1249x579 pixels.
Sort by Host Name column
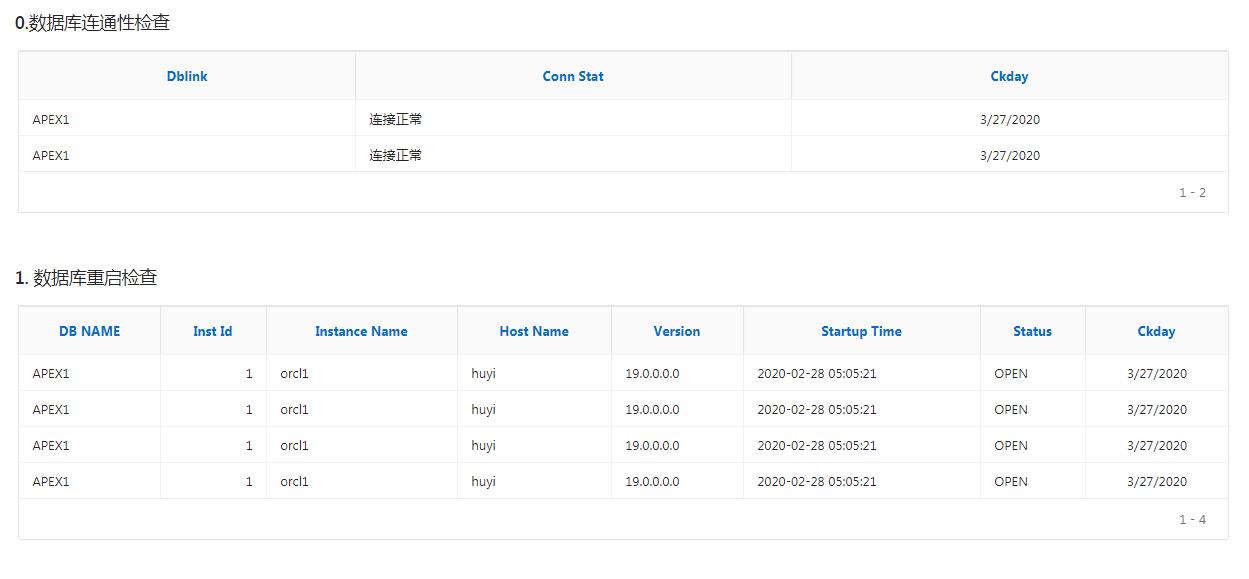point(534,331)
